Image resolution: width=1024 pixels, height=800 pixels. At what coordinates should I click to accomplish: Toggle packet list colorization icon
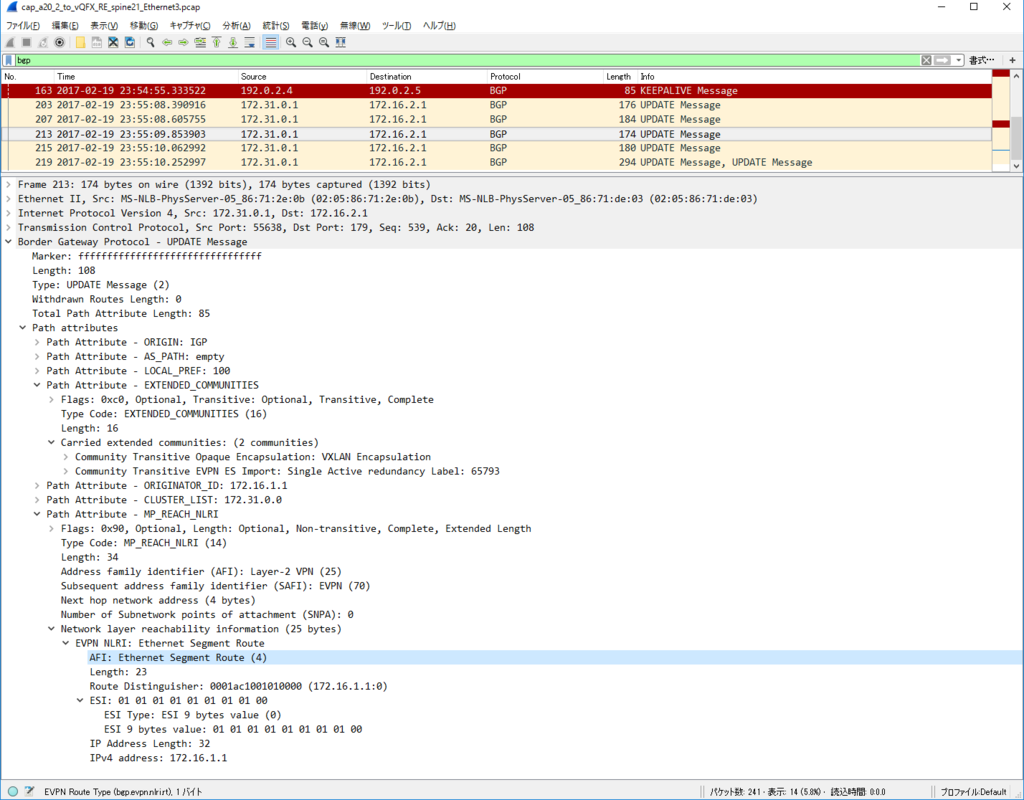270,42
